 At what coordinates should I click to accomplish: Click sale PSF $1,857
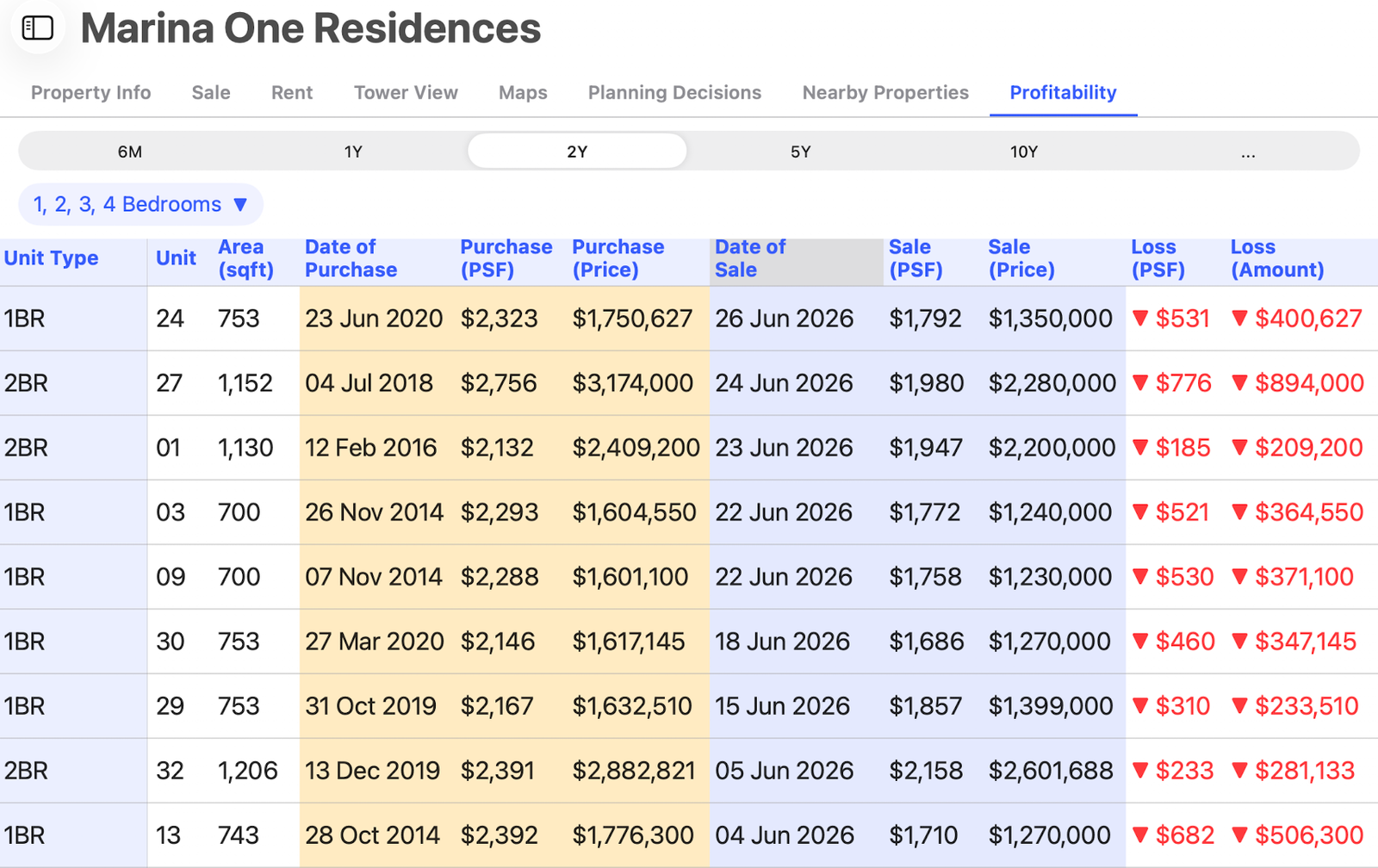(925, 706)
